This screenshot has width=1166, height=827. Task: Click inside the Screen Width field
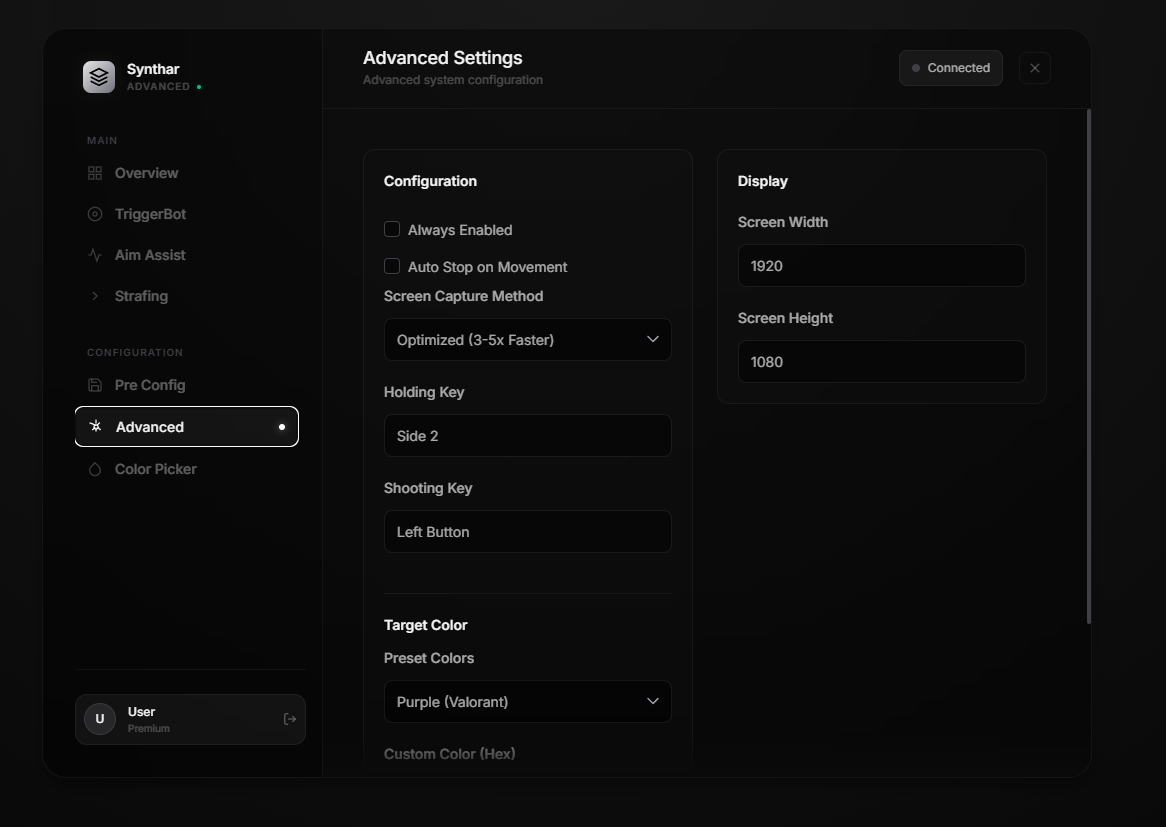881,265
